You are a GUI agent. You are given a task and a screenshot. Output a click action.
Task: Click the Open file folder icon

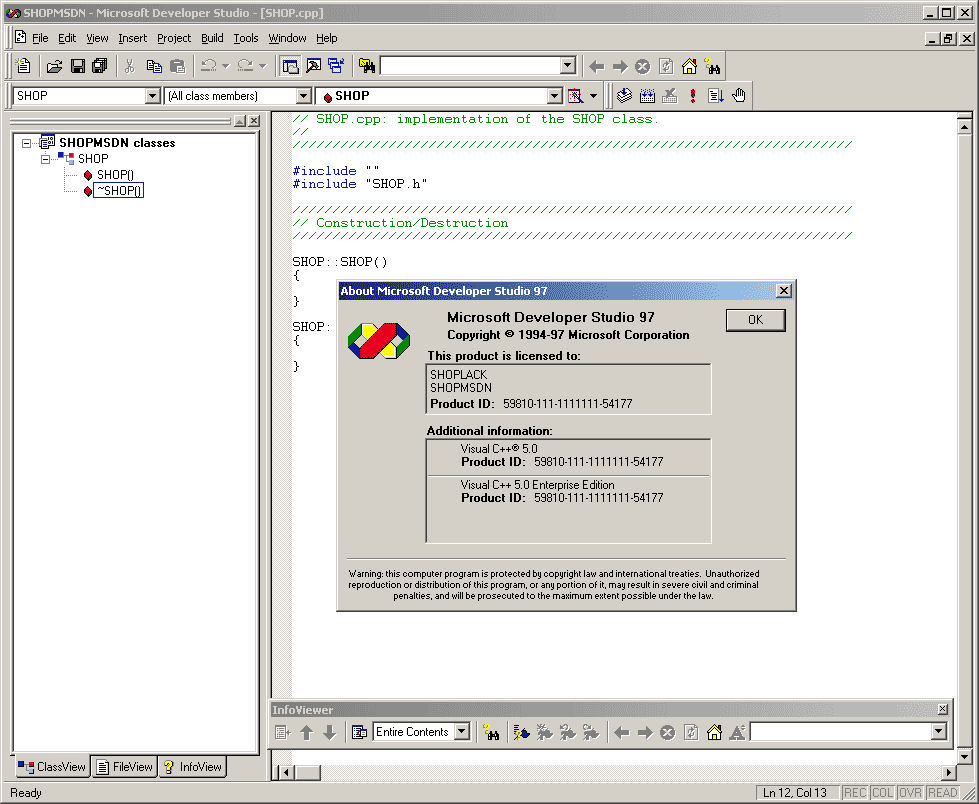54,66
